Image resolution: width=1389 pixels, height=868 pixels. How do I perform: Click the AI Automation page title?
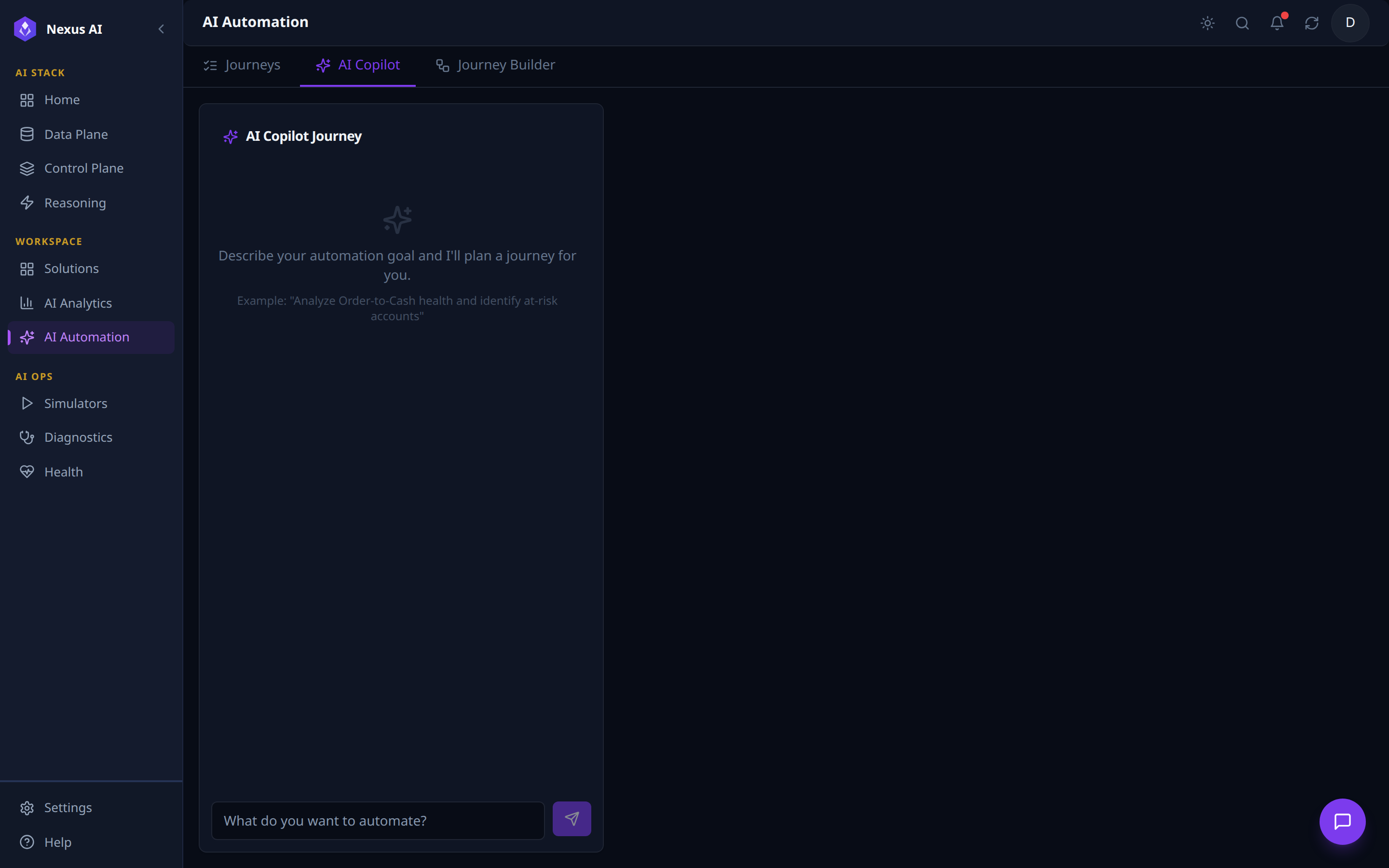(x=256, y=22)
